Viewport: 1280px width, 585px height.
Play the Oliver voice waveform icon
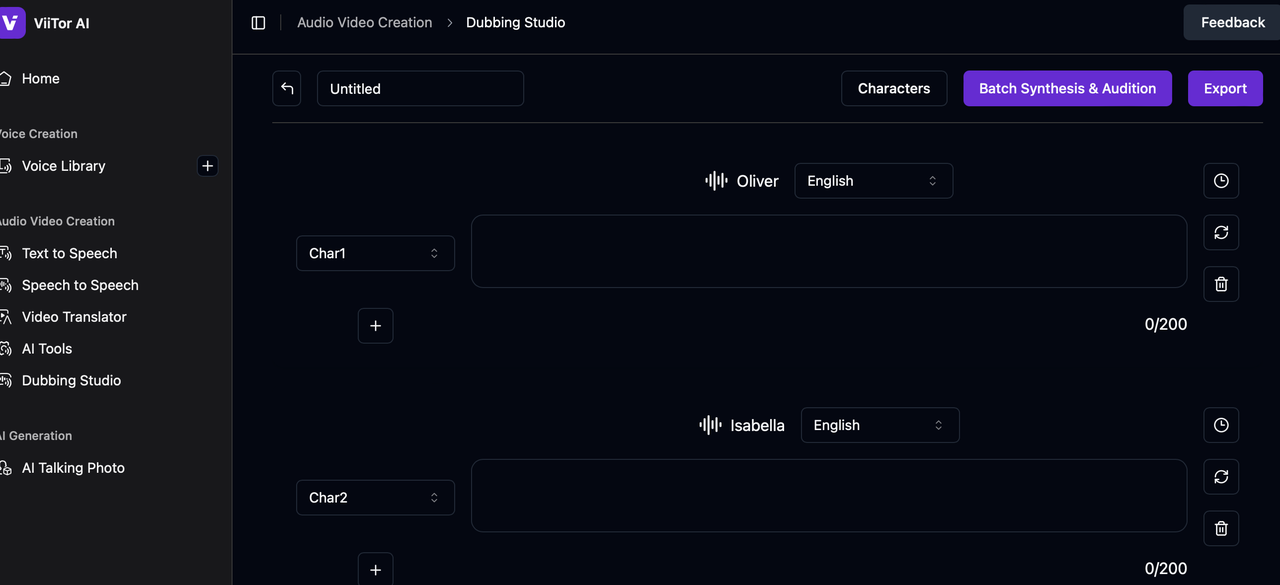click(716, 181)
